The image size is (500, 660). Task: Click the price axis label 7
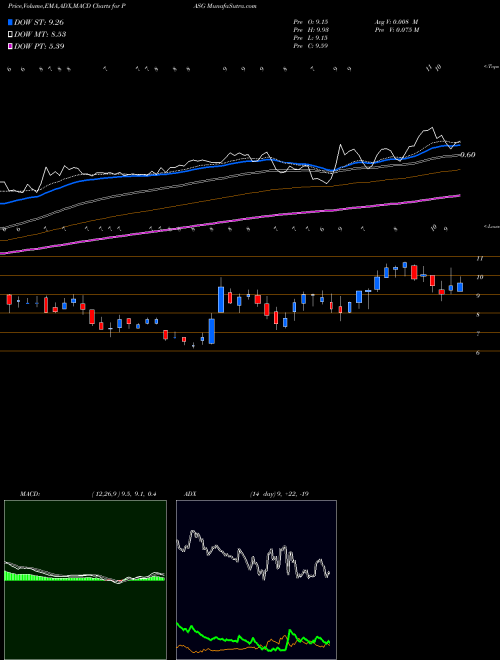pyautogui.click(x=478, y=334)
